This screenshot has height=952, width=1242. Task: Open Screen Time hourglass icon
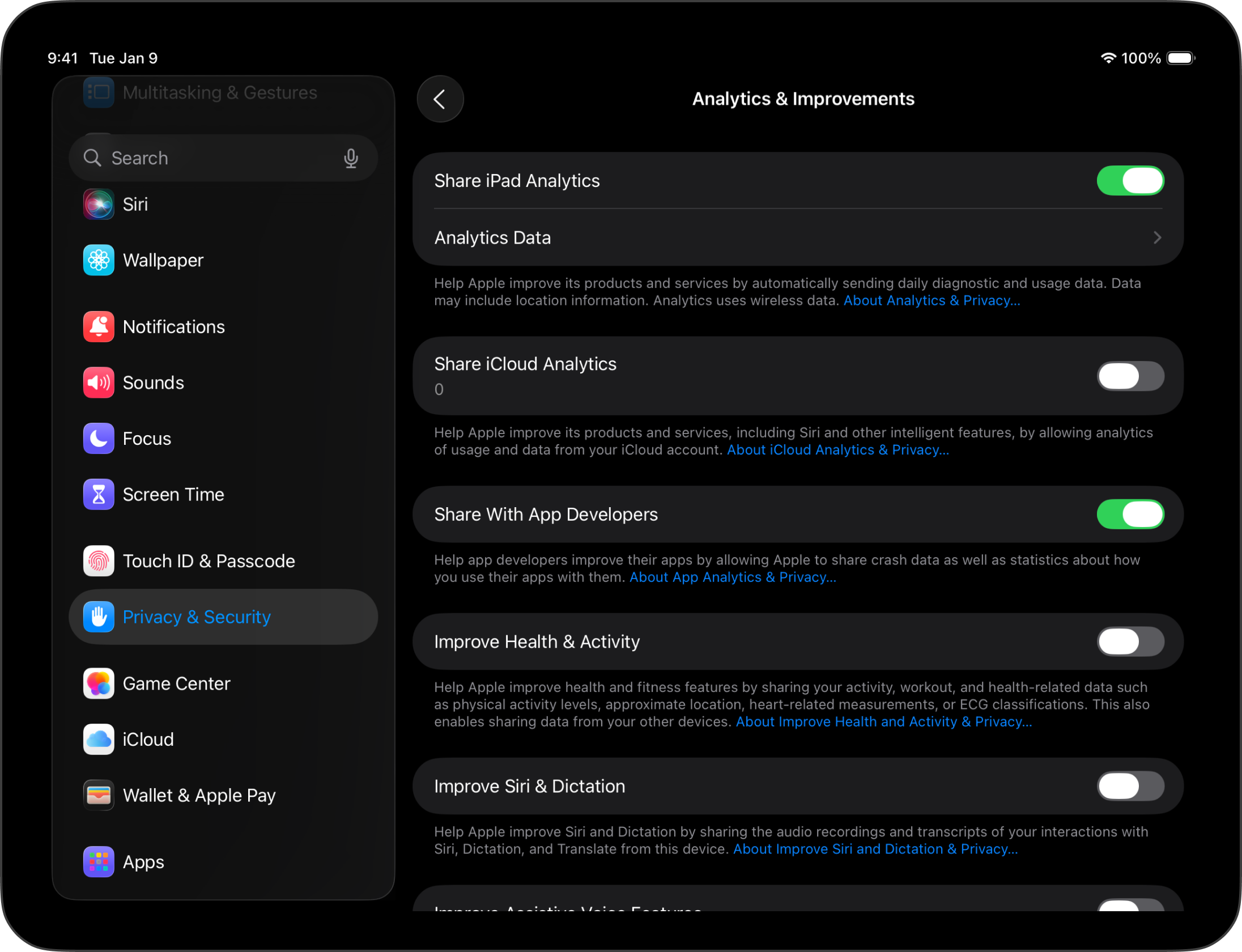pos(99,494)
